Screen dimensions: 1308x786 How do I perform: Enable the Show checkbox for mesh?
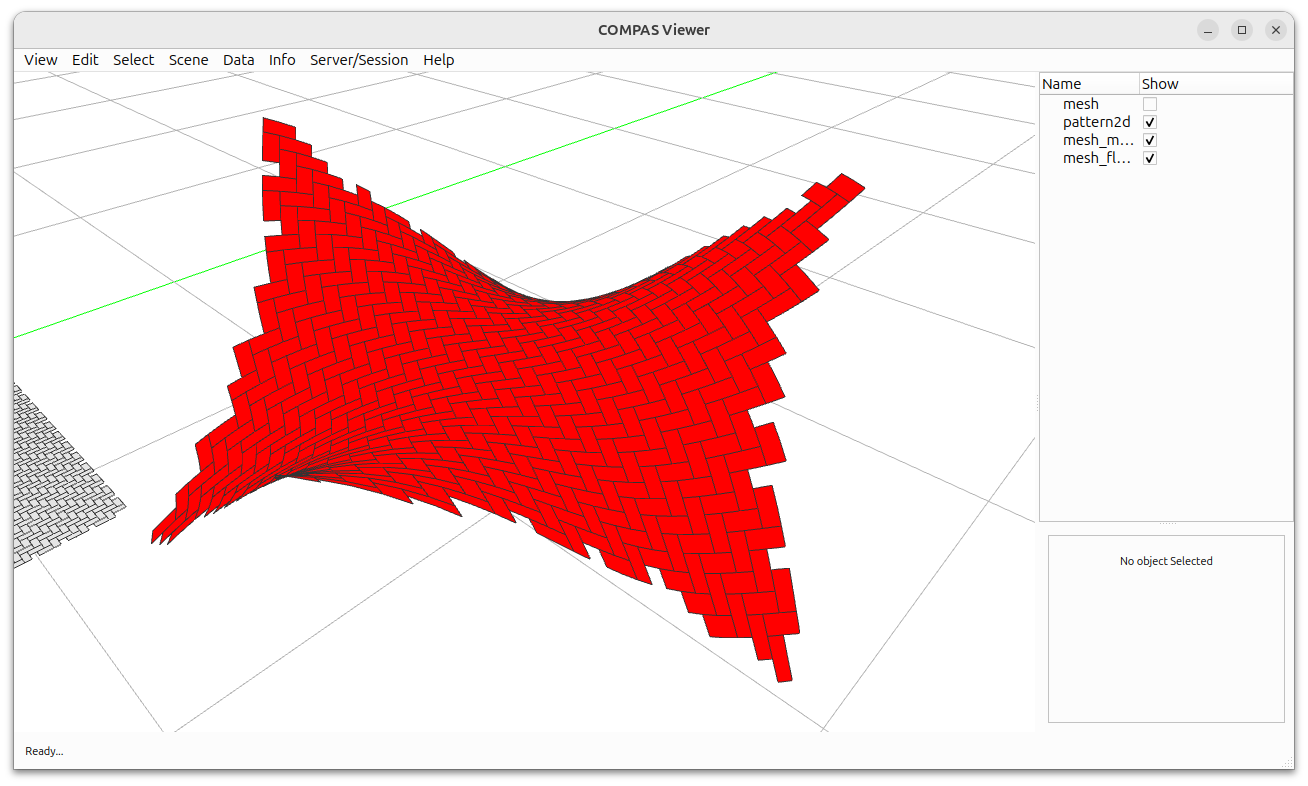point(1149,103)
